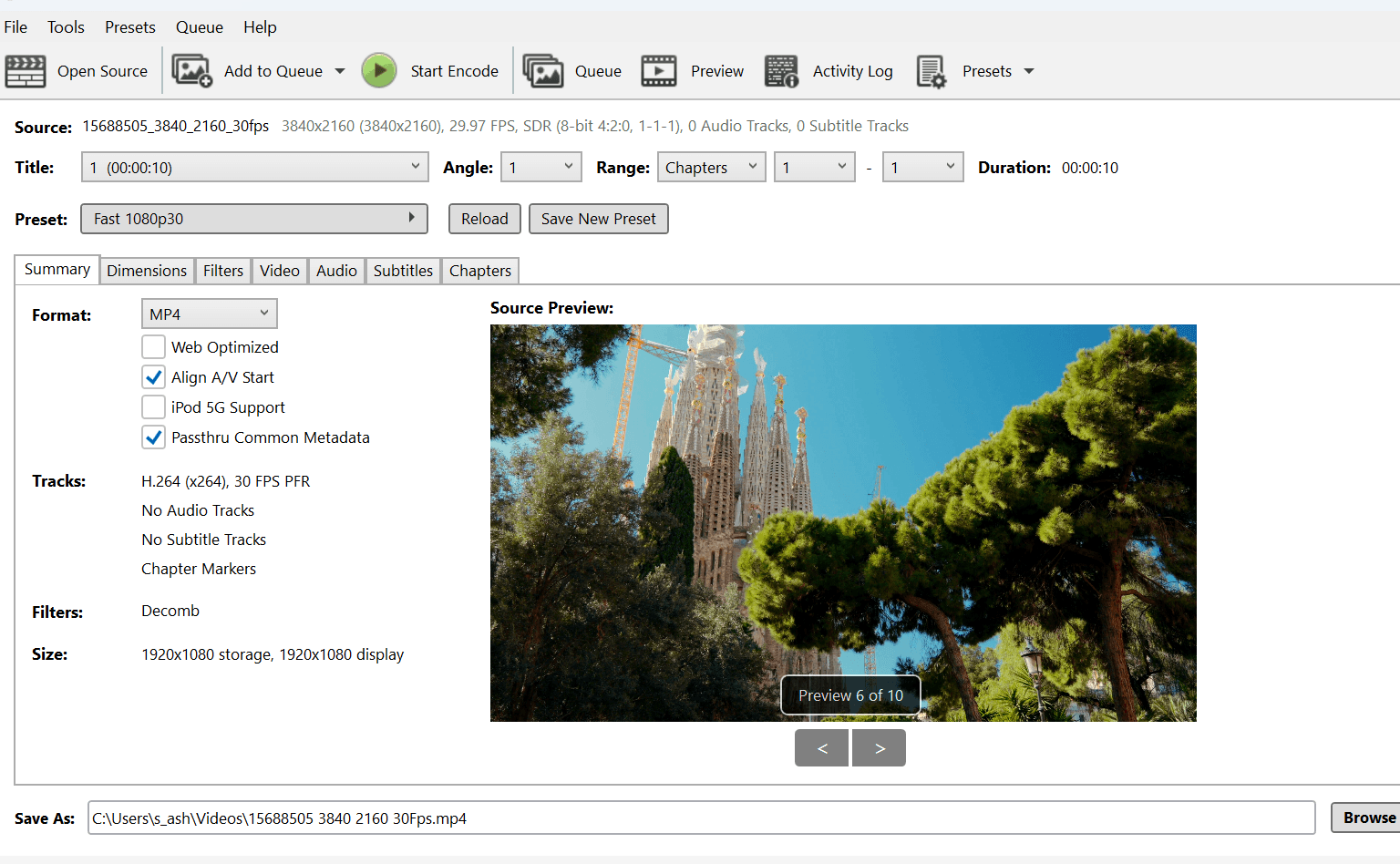Open the Presets menu in menu bar
The image size is (1400, 864).
[x=129, y=27]
